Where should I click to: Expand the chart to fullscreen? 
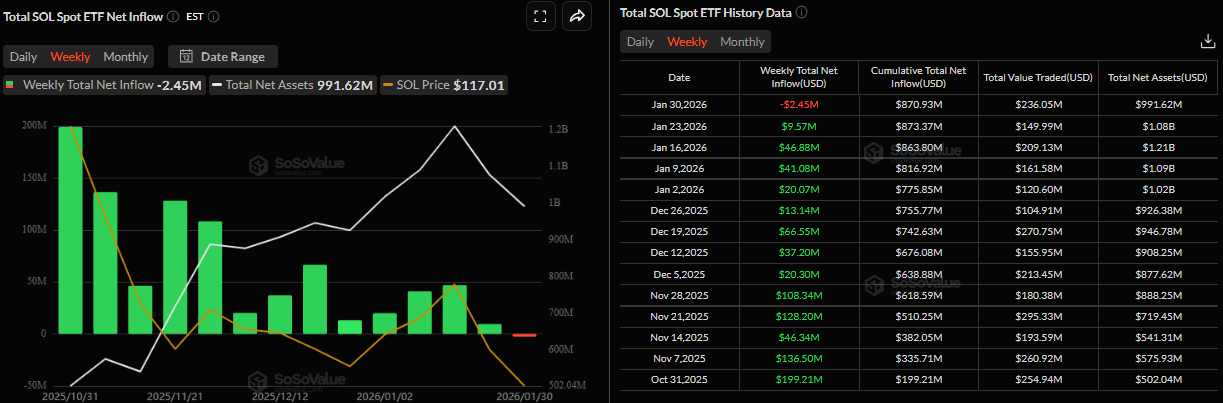pyautogui.click(x=540, y=16)
